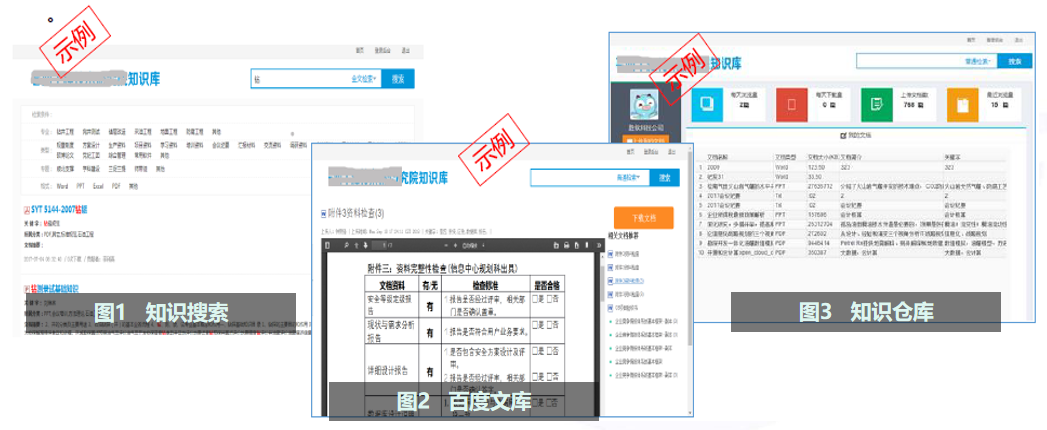Click the user avatar in knowledge warehouse sidebar
1047x430 pixels.
point(645,105)
